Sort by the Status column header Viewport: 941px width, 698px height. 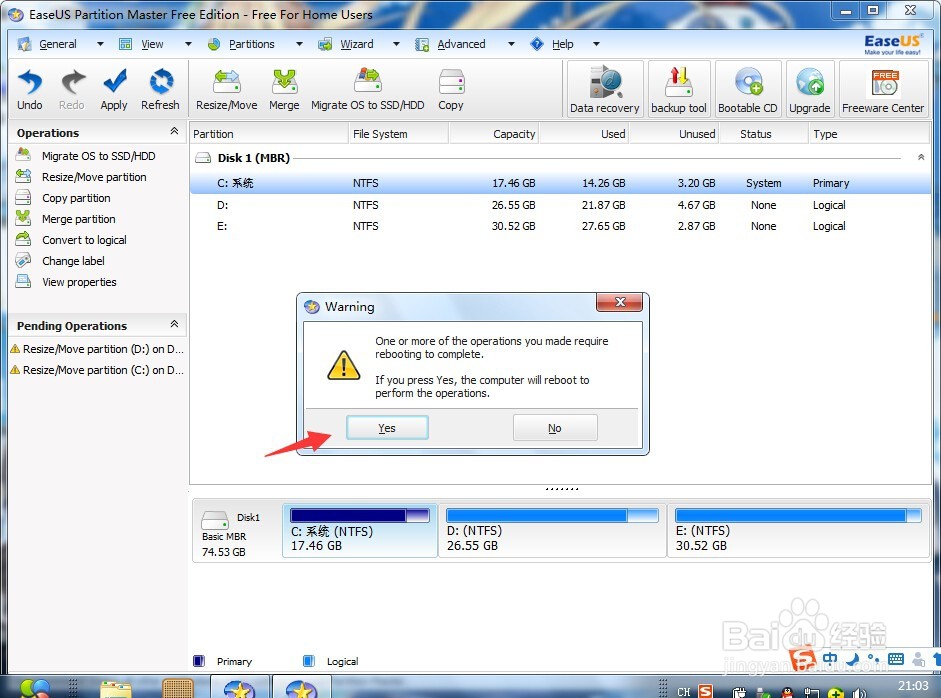pyautogui.click(x=764, y=134)
